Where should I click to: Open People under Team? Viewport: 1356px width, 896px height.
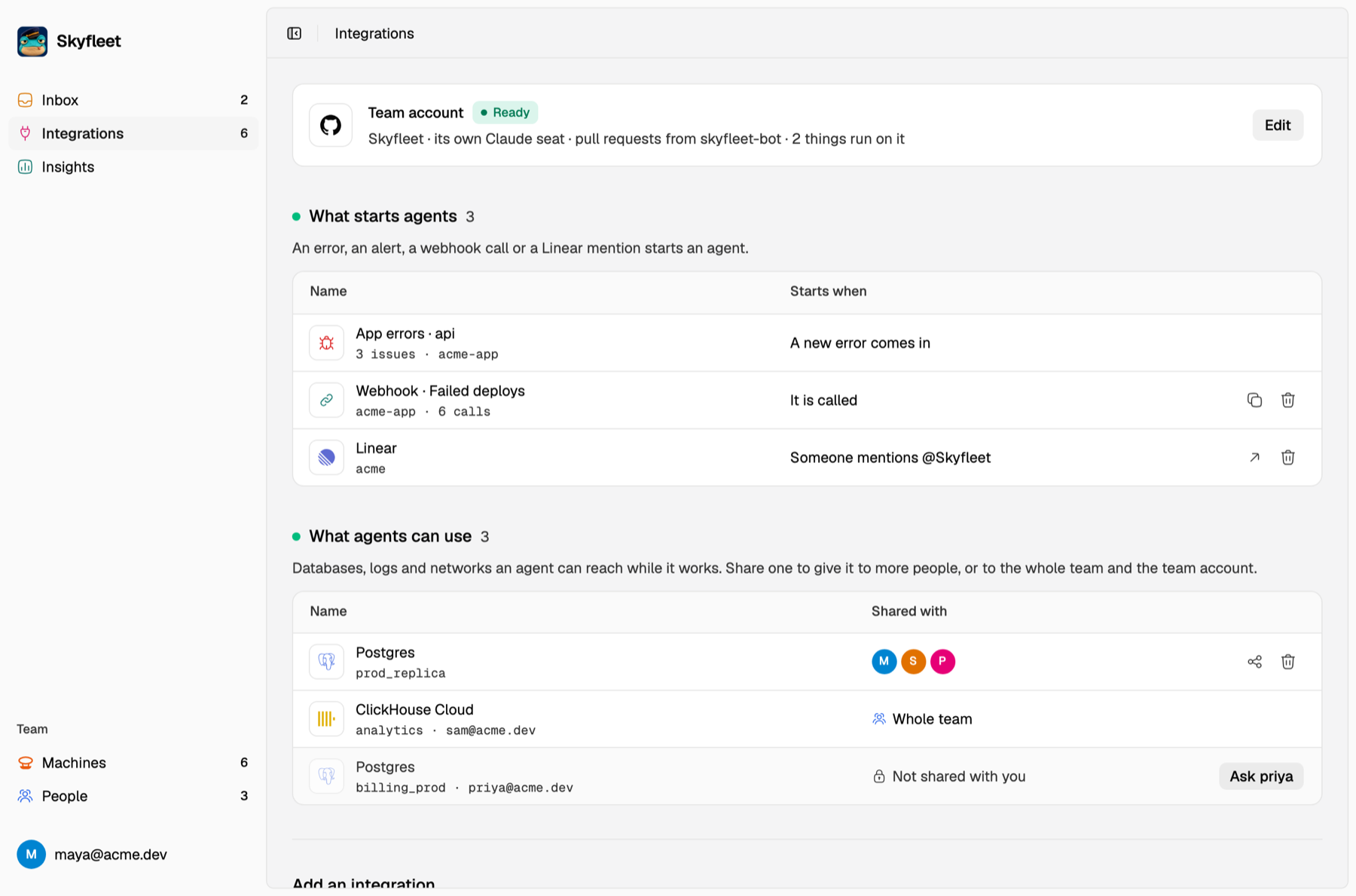point(133,796)
